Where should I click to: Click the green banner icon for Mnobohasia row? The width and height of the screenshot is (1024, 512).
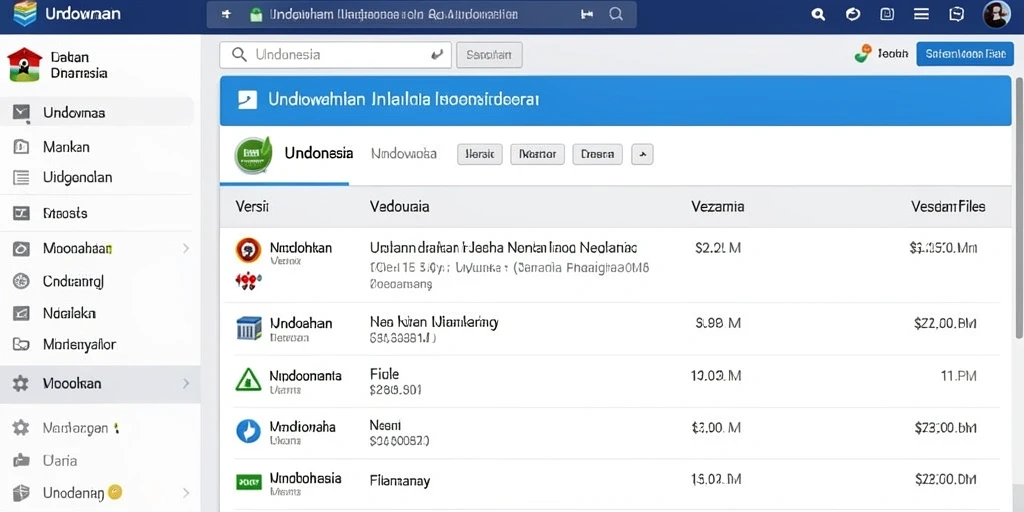tap(248, 483)
